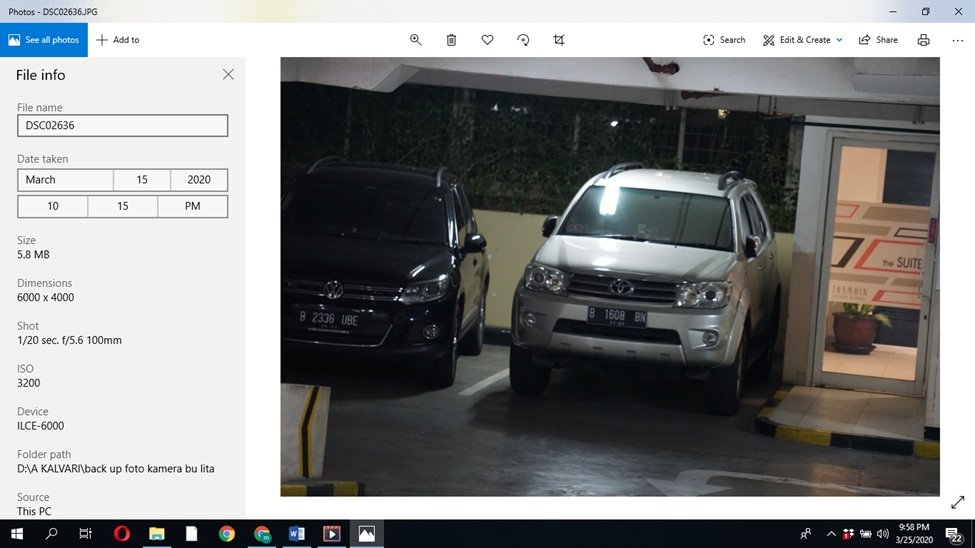The width and height of the screenshot is (975, 548).
Task: Open the Action Center notifications
Action: click(953, 534)
